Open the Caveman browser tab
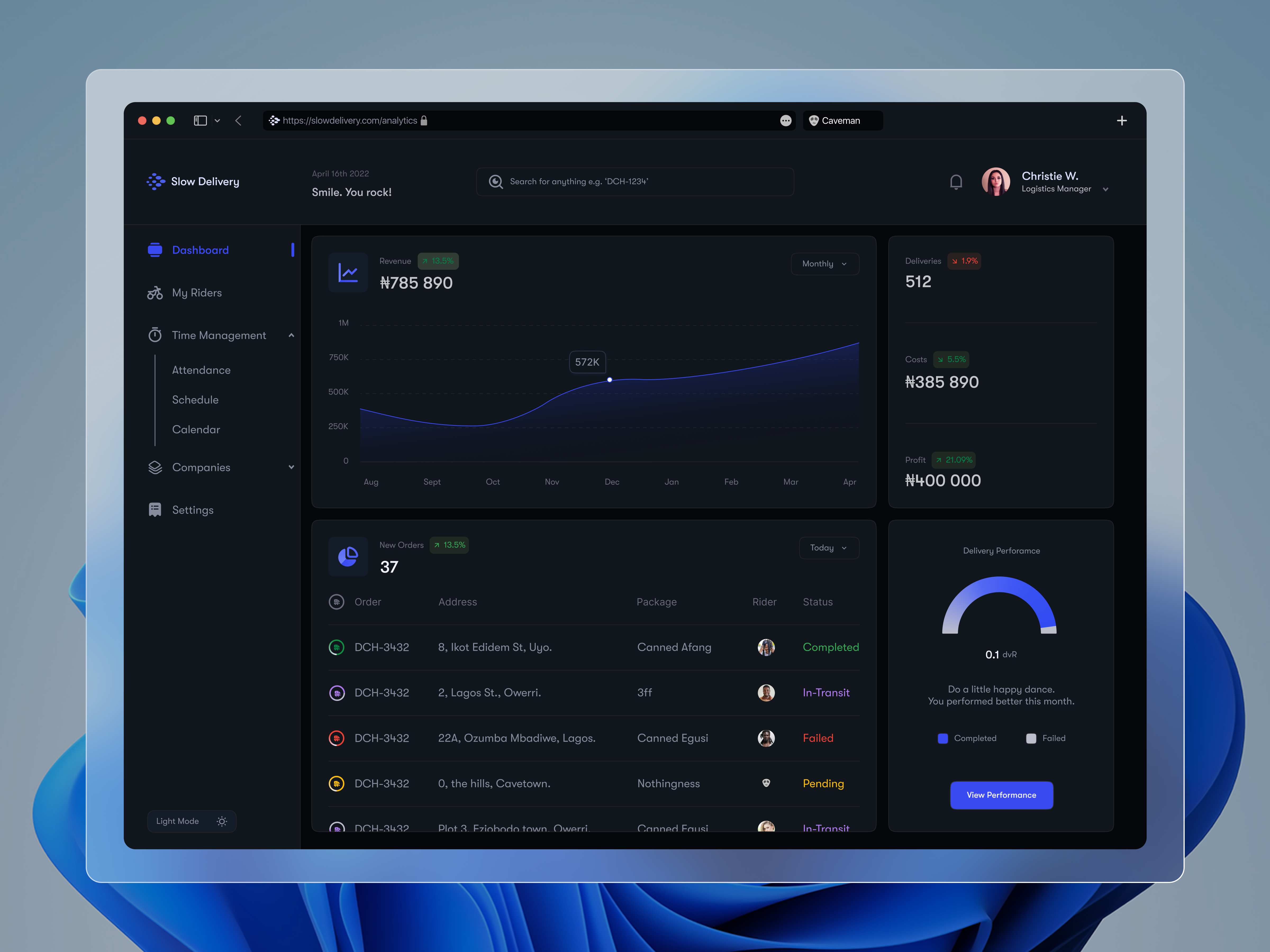Image resolution: width=1270 pixels, height=952 pixels. (x=841, y=121)
